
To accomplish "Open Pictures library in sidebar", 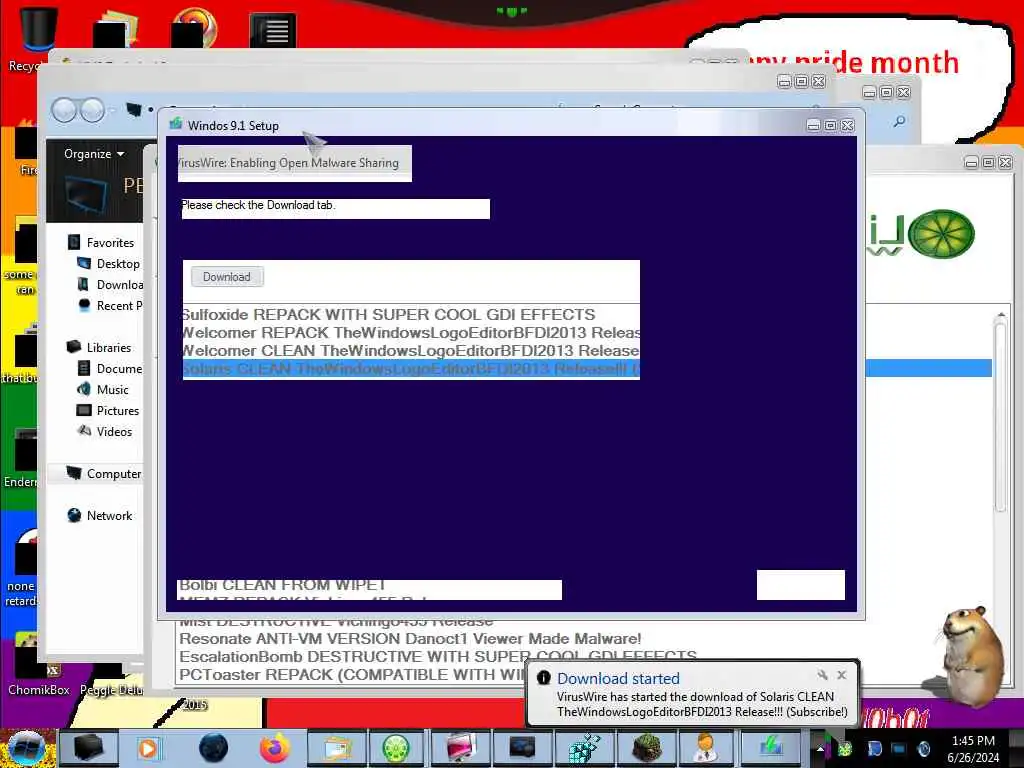I will point(108,410).
